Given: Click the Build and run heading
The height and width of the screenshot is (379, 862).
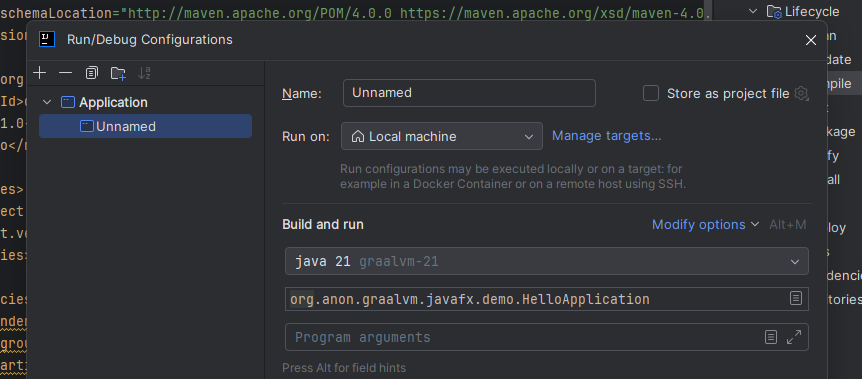Looking at the screenshot, I should tap(323, 224).
